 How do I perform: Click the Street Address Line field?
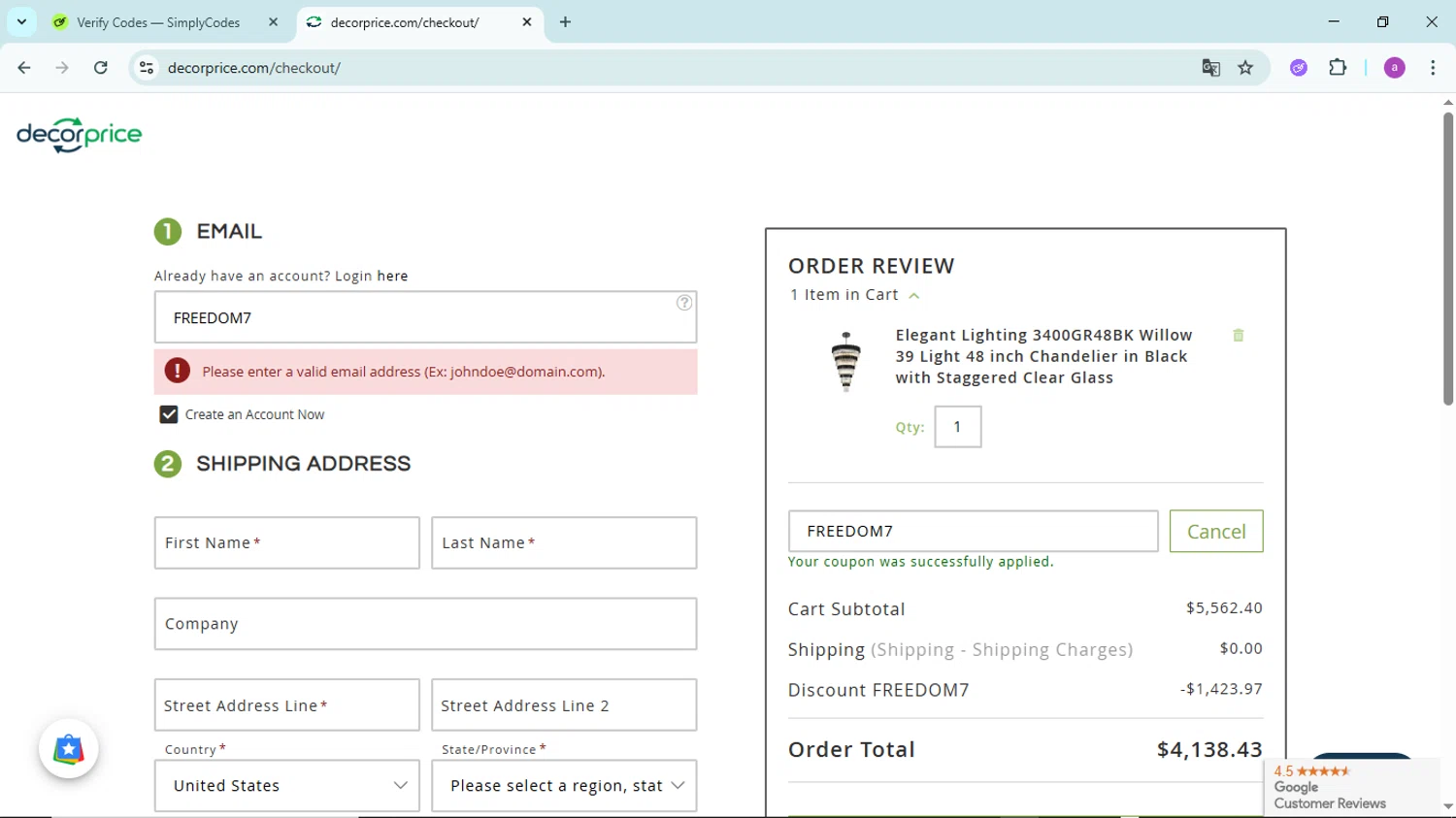point(287,705)
